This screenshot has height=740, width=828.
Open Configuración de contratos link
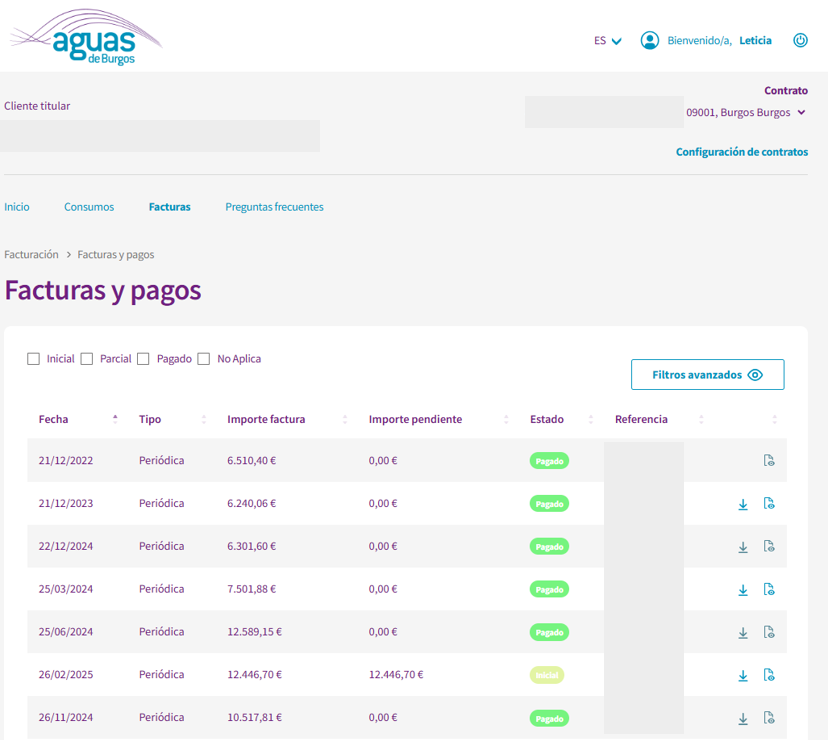[x=741, y=152]
